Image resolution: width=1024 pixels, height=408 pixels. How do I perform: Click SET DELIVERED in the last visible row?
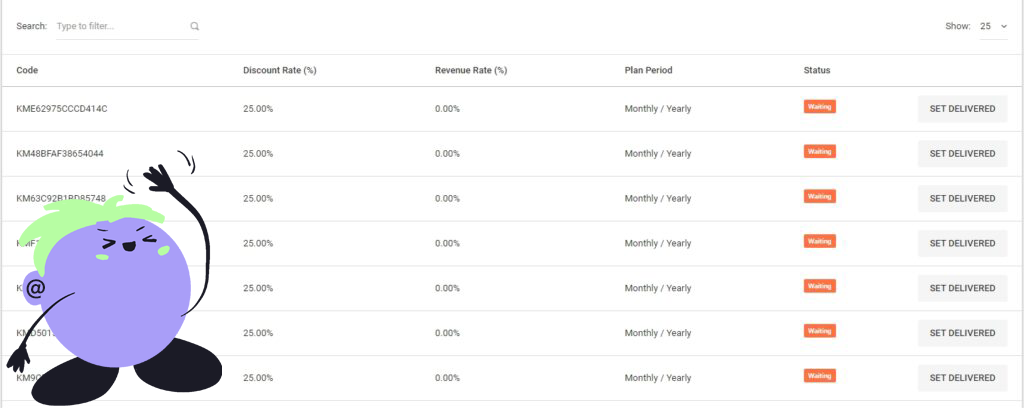(962, 378)
